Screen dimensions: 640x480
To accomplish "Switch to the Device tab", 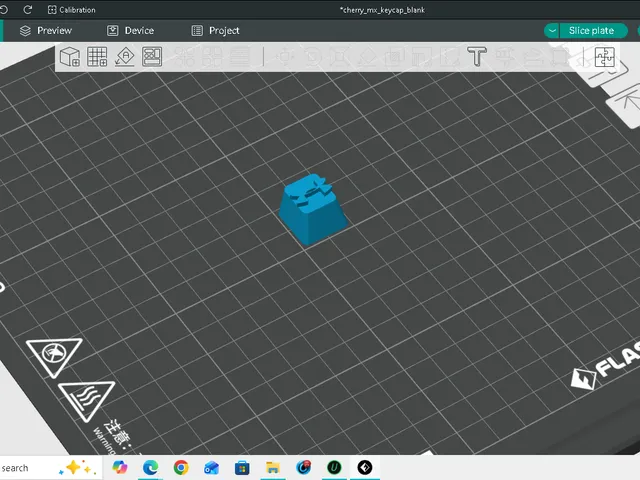I will [131, 31].
